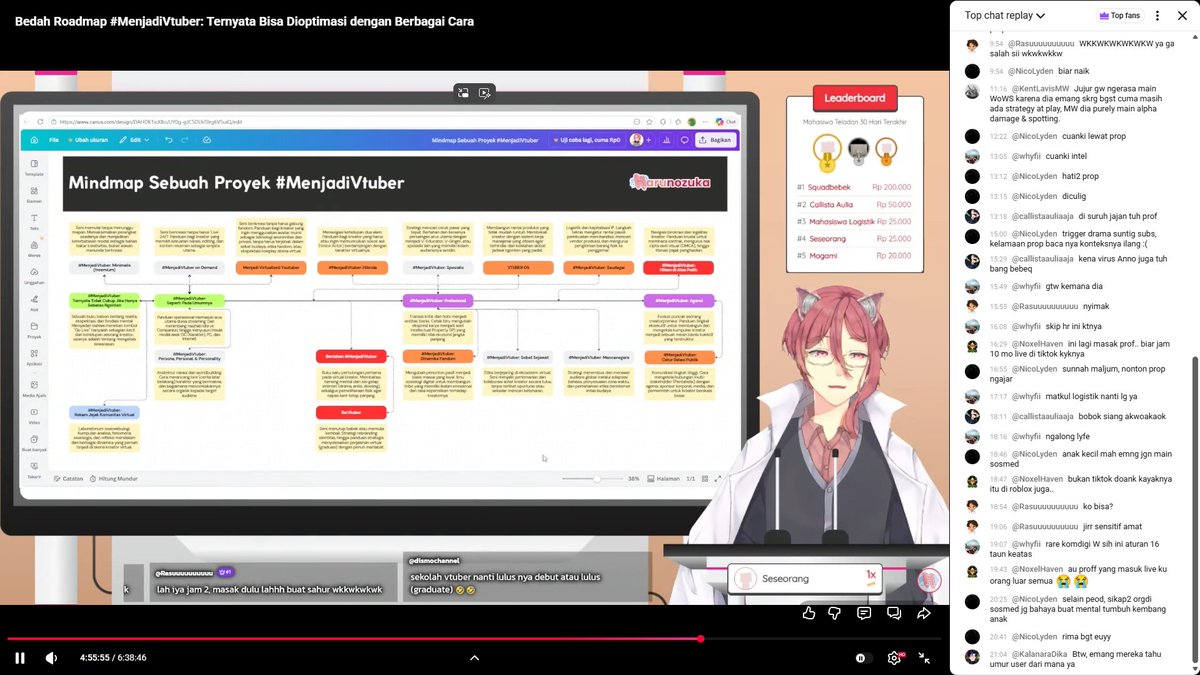Image resolution: width=1200 pixels, height=675 pixels.
Task: Click Callista Aulia row in the Leaderboard
Action: click(x=854, y=204)
